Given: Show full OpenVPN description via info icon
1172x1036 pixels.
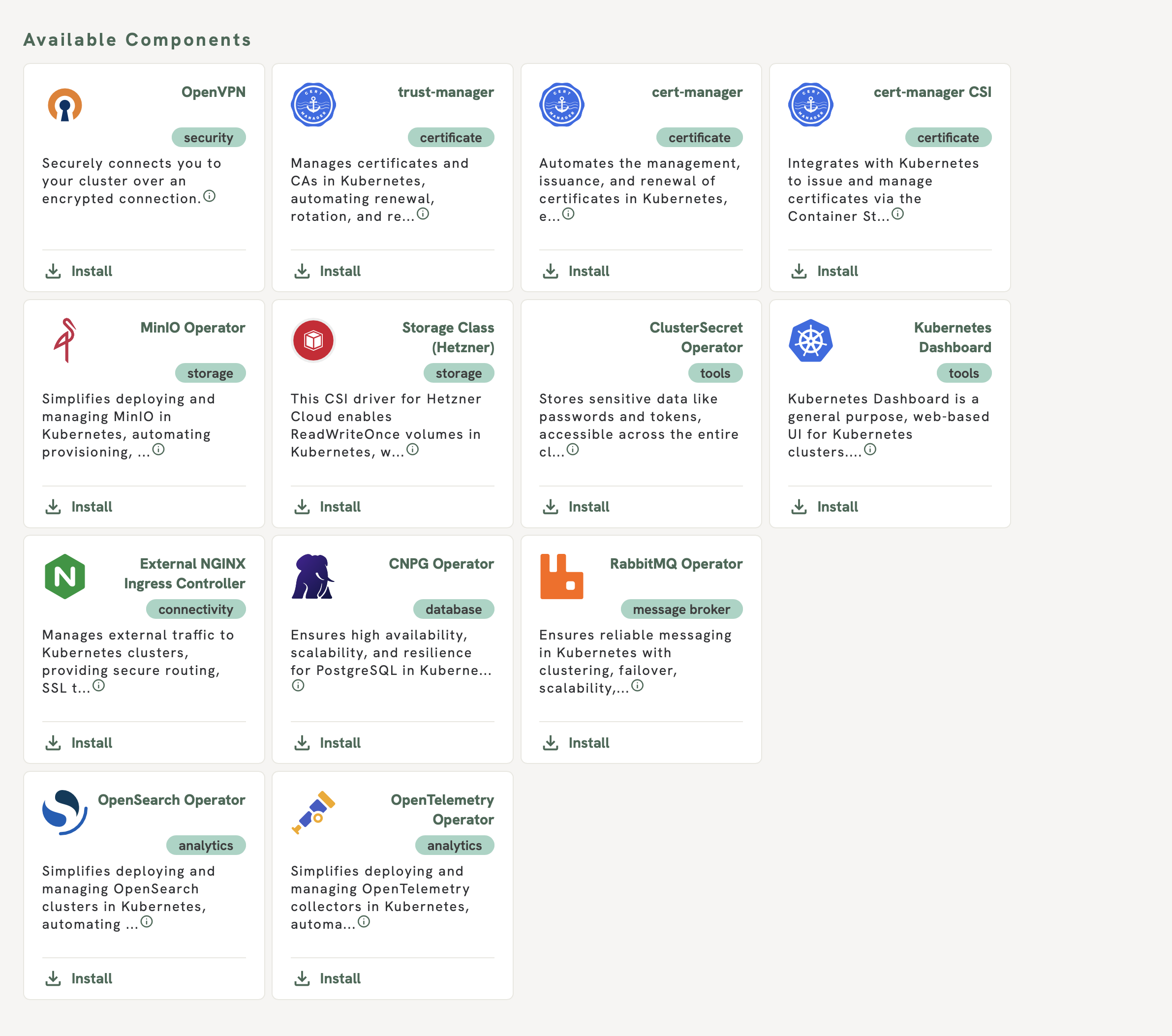Looking at the screenshot, I should (210, 196).
